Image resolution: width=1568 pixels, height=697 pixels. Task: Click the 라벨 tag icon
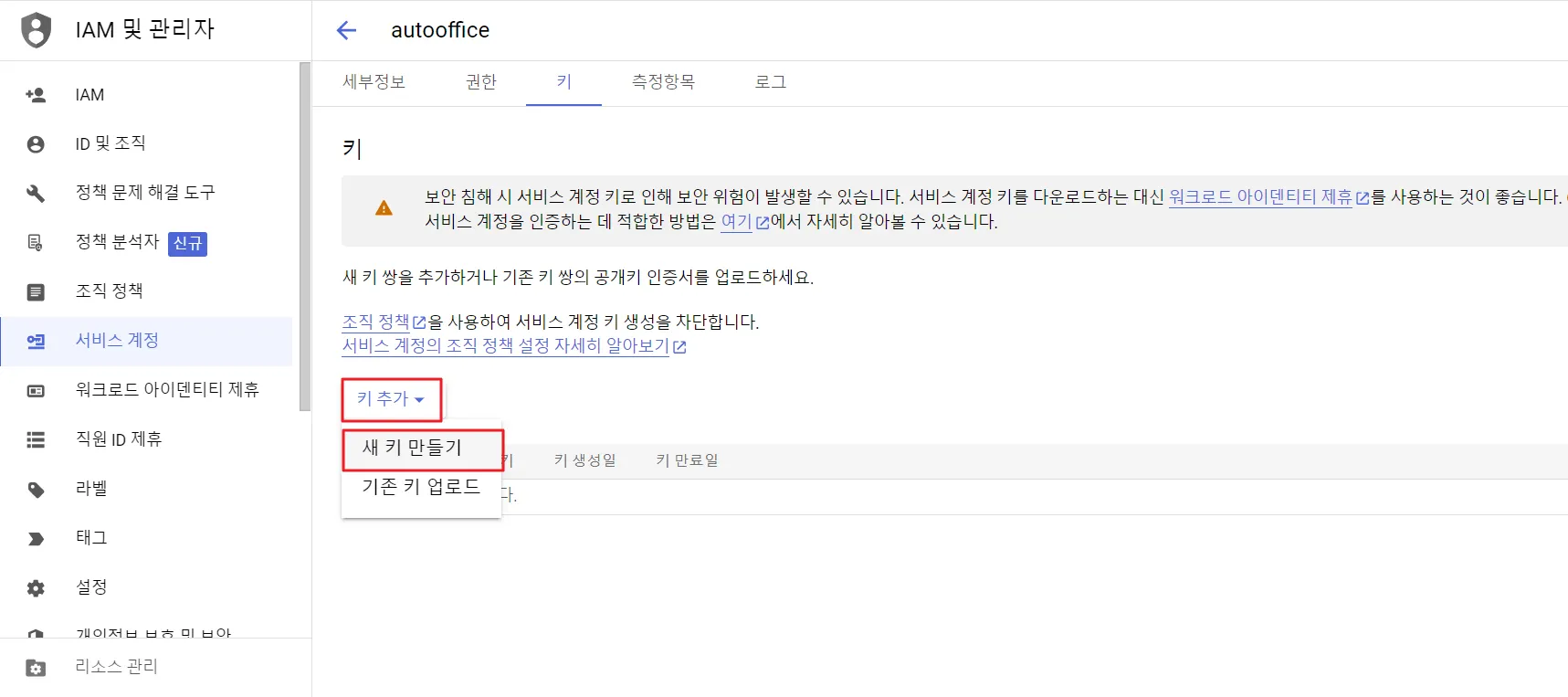36,490
